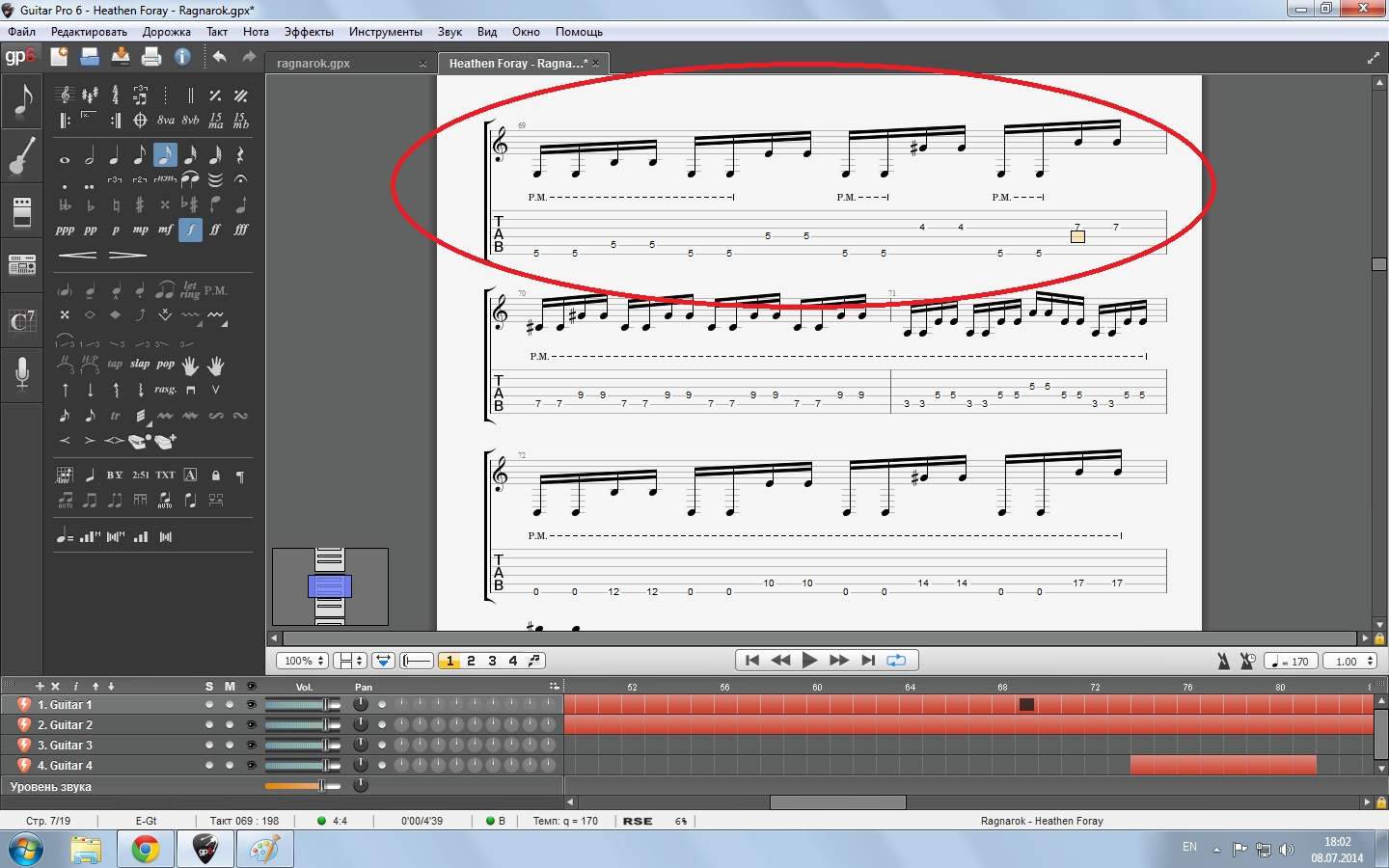Image resolution: width=1389 pixels, height=868 pixels.
Task: Mute the Guitar 4 track
Action: [x=230, y=766]
